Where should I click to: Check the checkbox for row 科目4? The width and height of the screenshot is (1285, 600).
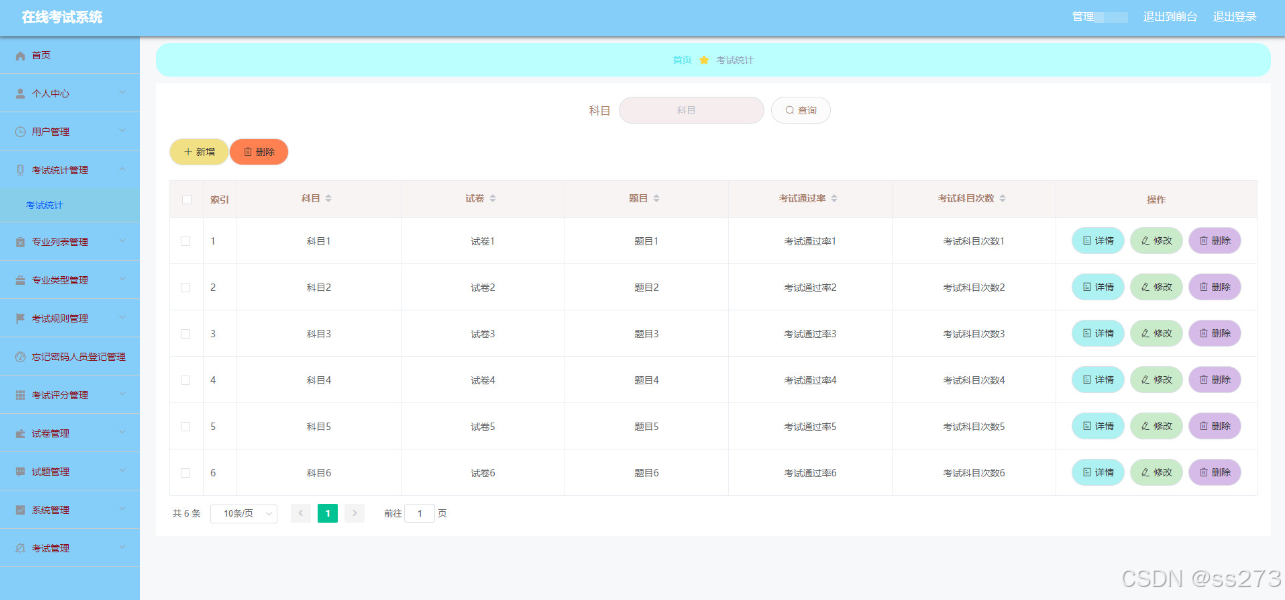(x=185, y=380)
